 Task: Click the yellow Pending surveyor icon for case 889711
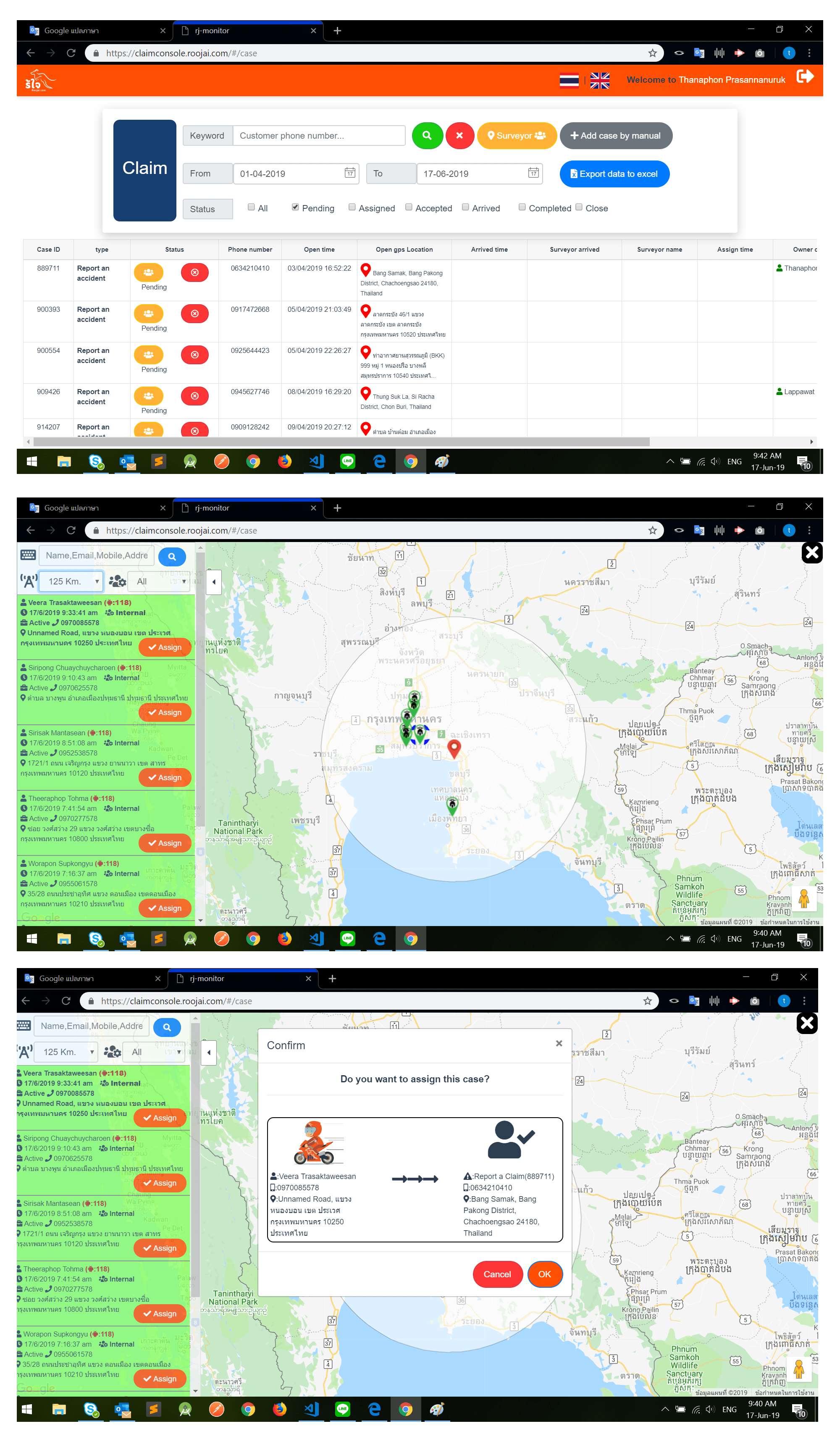point(149,272)
